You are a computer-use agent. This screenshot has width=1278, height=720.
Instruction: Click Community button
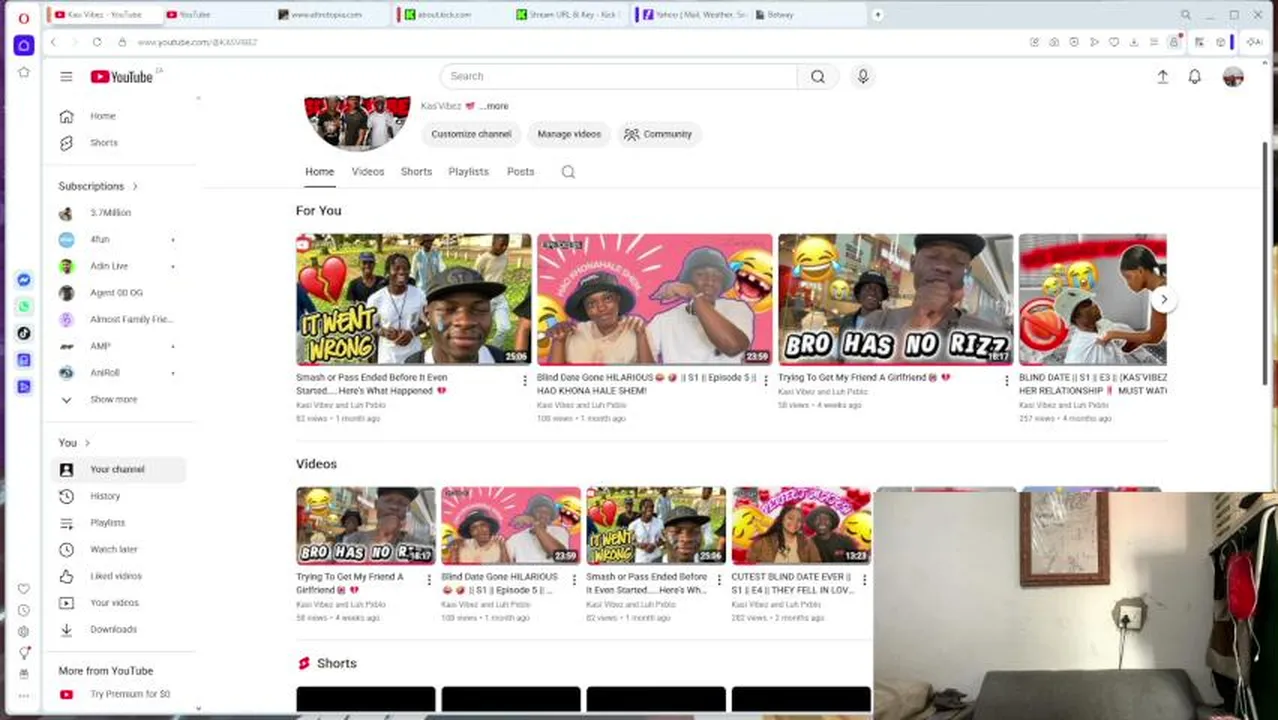click(x=658, y=134)
